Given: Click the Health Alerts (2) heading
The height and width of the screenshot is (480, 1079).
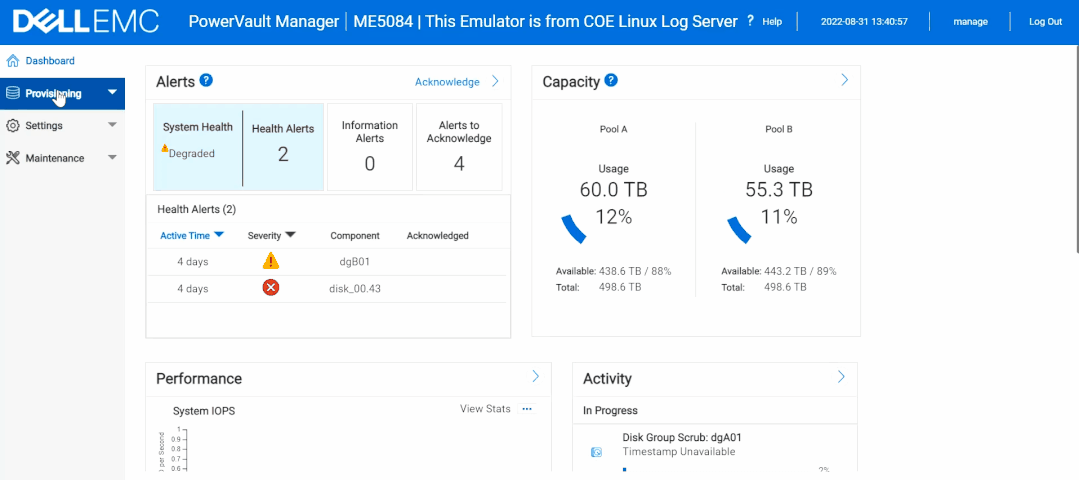Looking at the screenshot, I should tap(197, 209).
